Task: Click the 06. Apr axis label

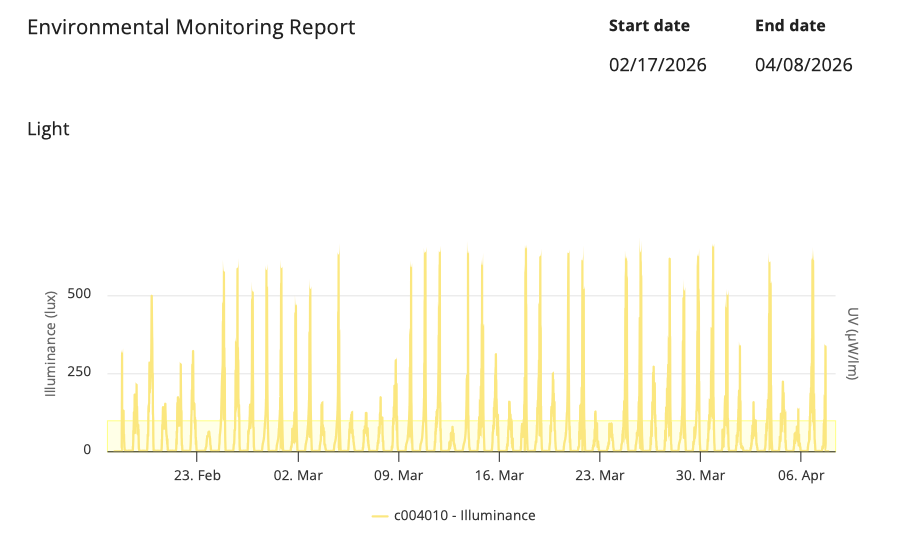Action: (801, 476)
